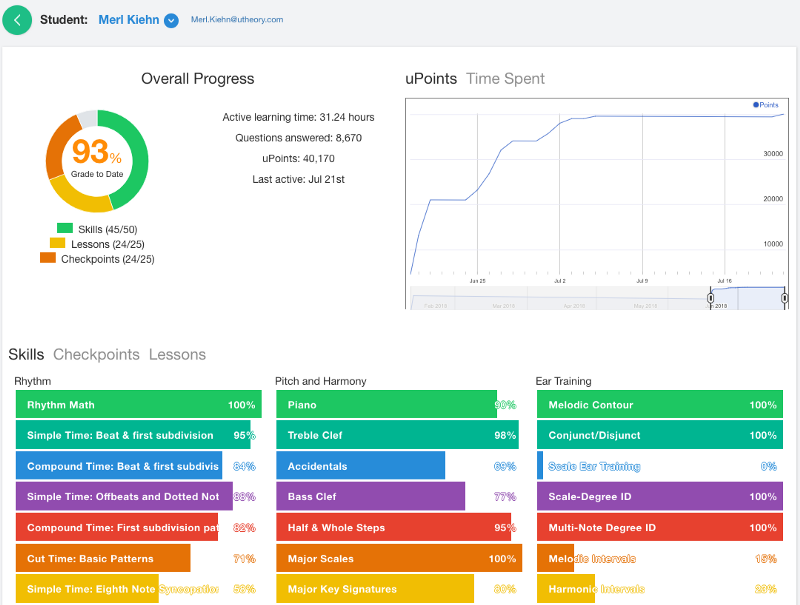Viewport: 800px width, 605px height.
Task: Click the Jul 2 date label on chart
Action: click(560, 281)
